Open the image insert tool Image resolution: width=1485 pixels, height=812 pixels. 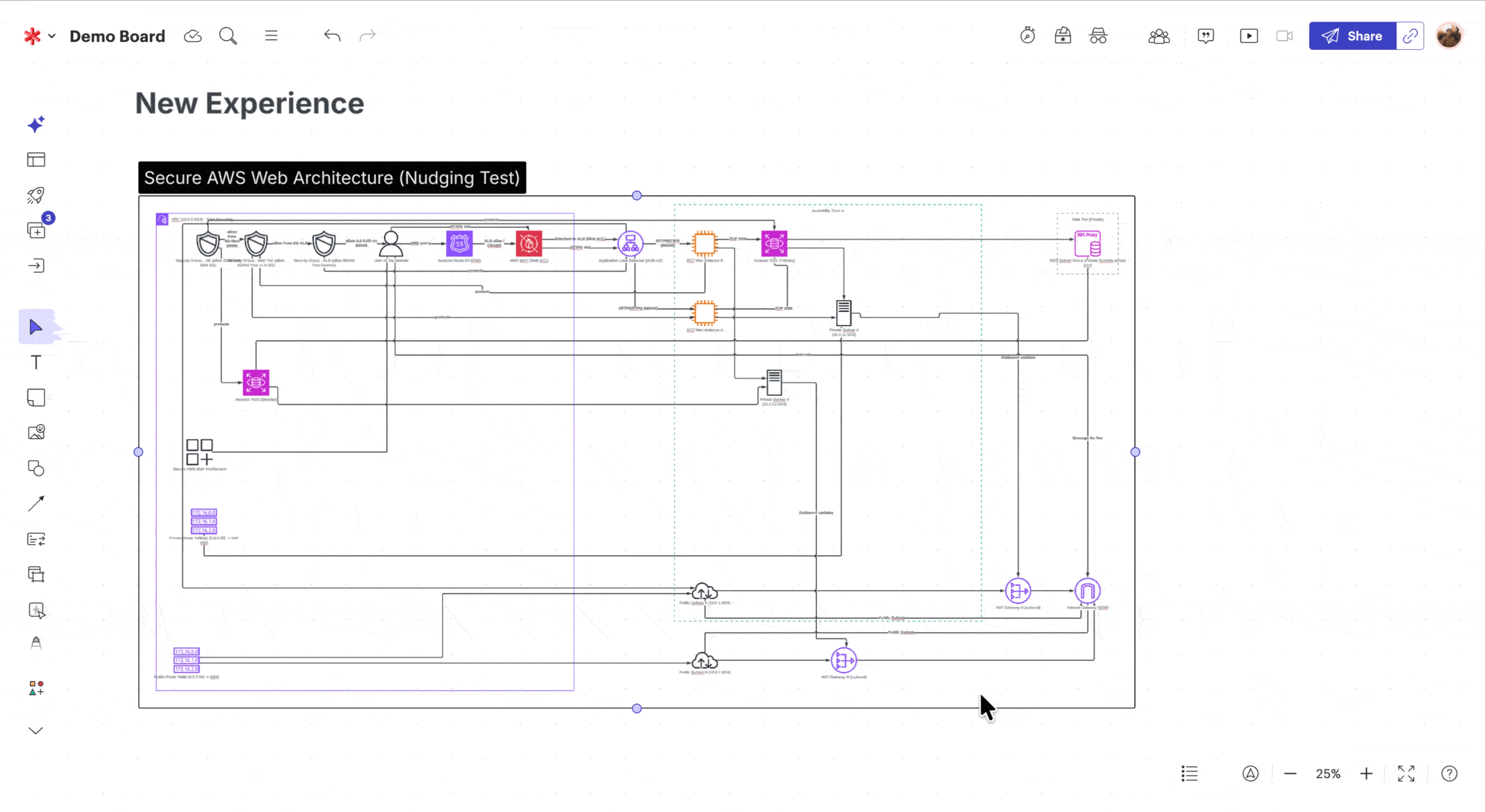36,432
